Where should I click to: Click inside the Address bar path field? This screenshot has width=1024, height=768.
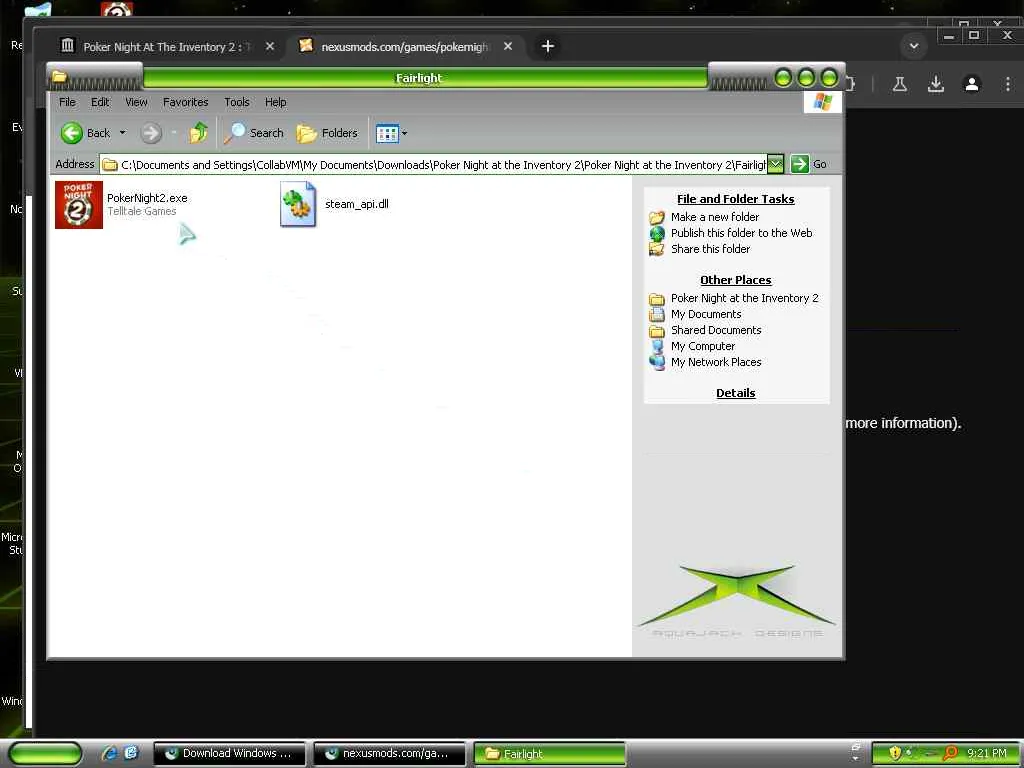(x=434, y=165)
